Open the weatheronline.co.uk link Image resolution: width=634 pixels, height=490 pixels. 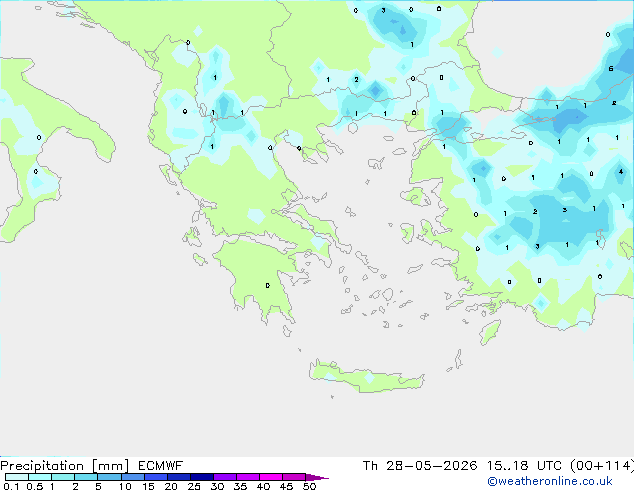[550, 481]
